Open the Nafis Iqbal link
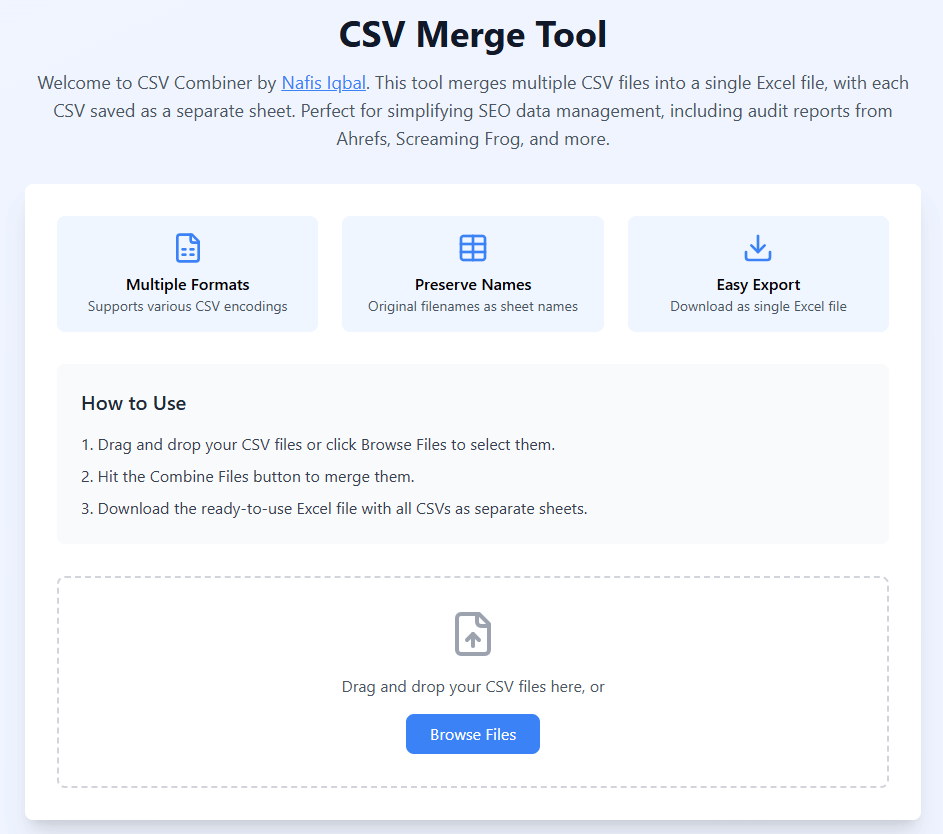The height and width of the screenshot is (834, 943). point(324,83)
